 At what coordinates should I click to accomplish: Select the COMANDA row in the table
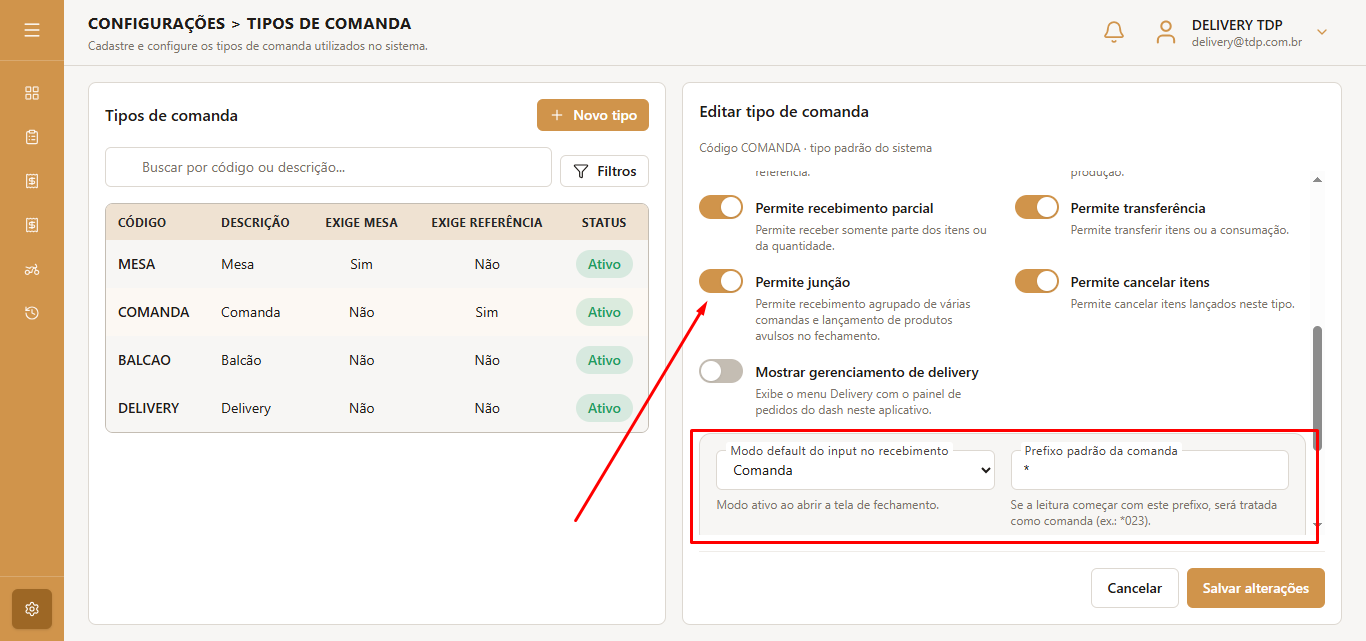377,312
